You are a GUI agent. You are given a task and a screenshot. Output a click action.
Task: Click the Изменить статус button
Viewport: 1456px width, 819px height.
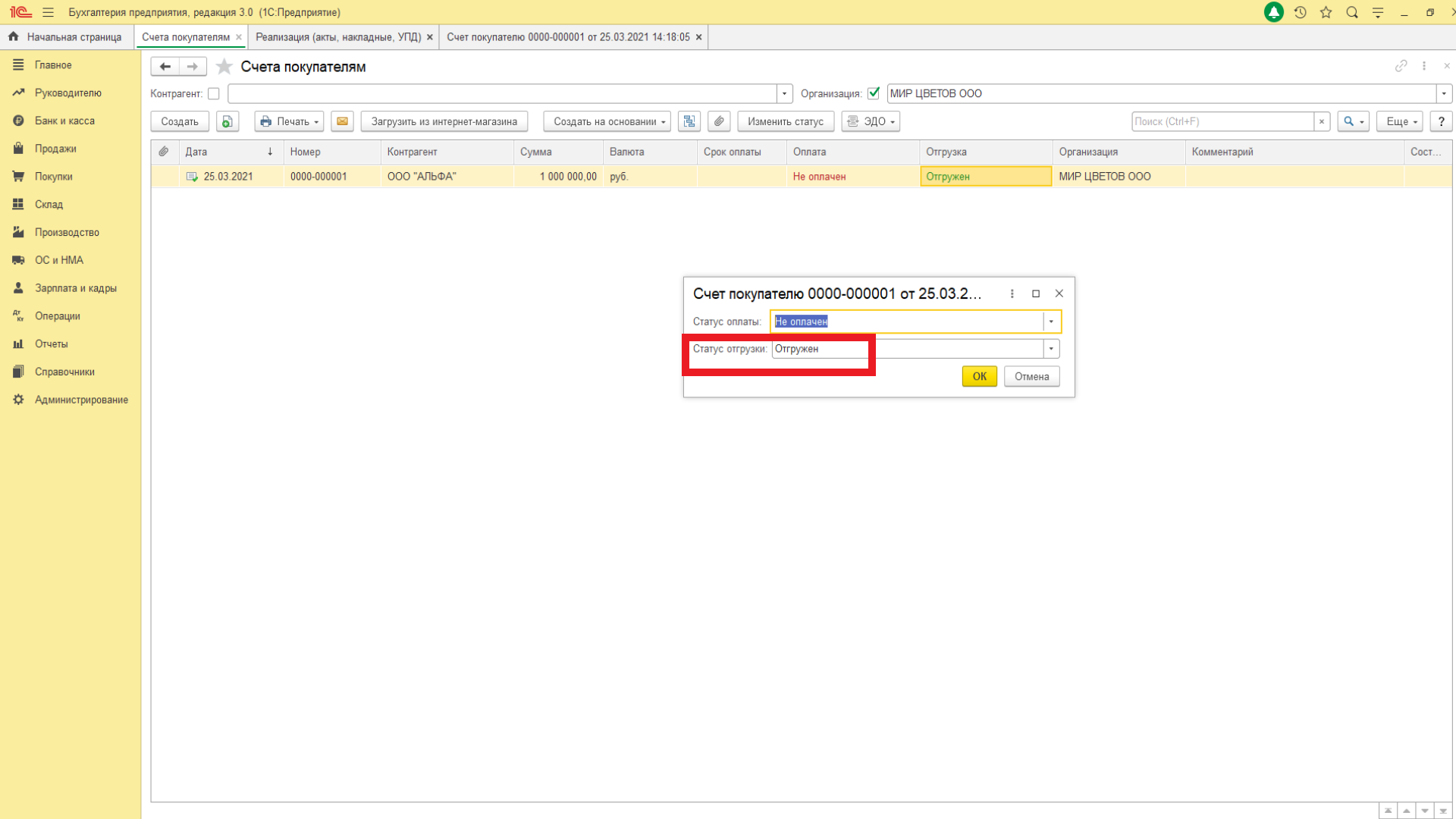[x=785, y=121]
